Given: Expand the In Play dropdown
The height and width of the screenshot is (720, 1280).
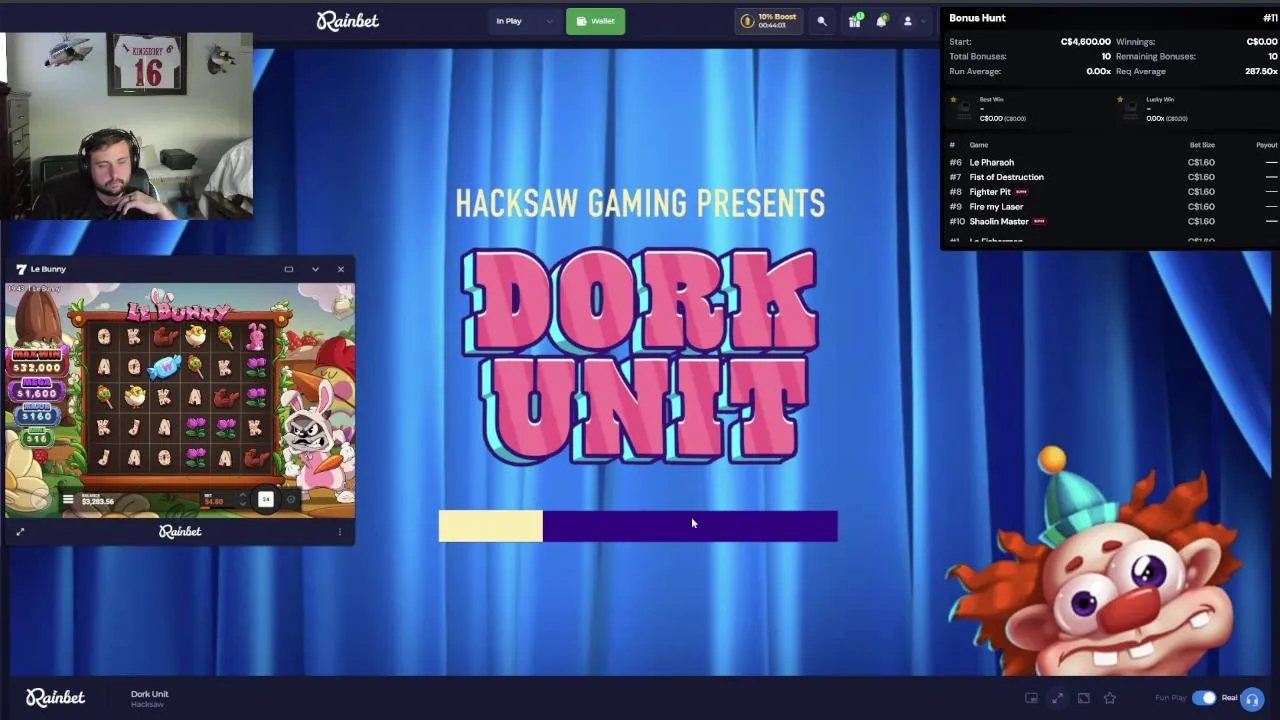Looking at the screenshot, I should 524,21.
